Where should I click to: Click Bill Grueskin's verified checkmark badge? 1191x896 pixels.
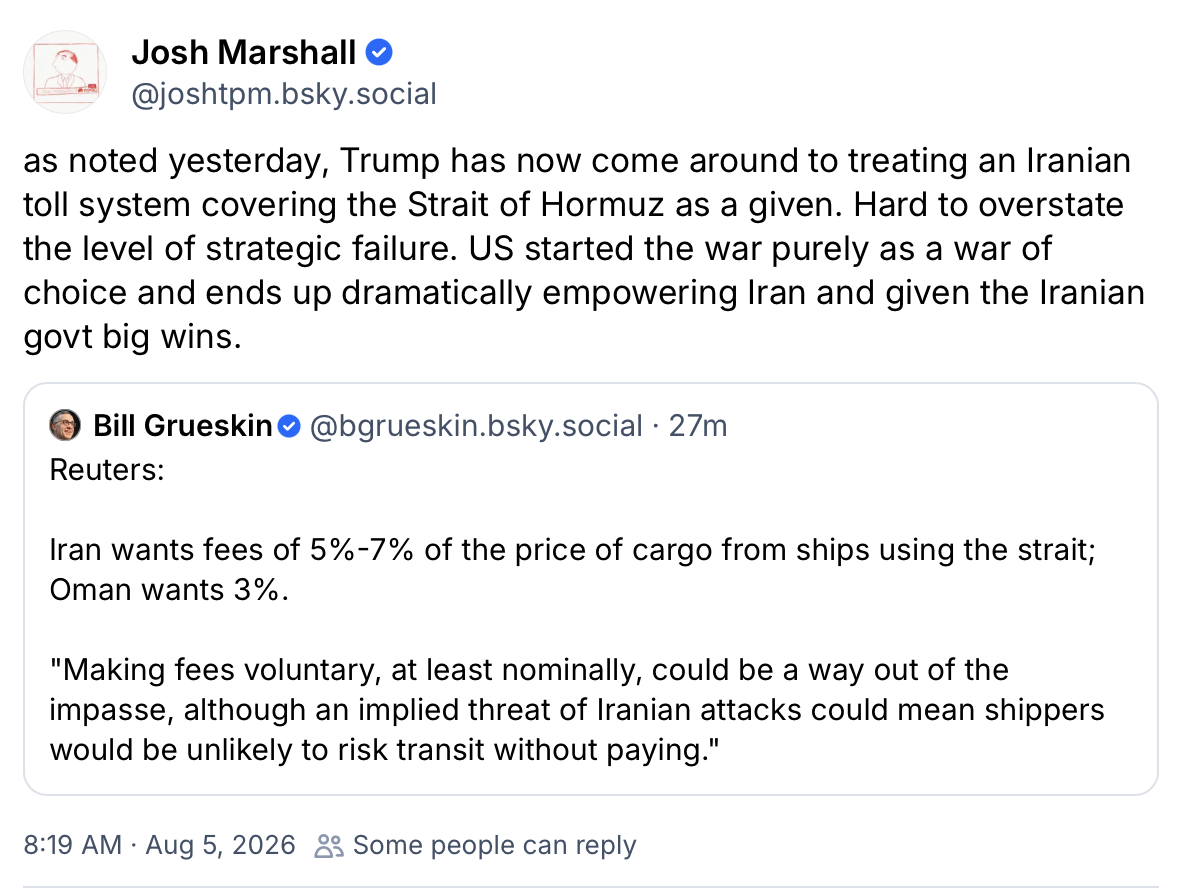pyautogui.click(x=289, y=426)
